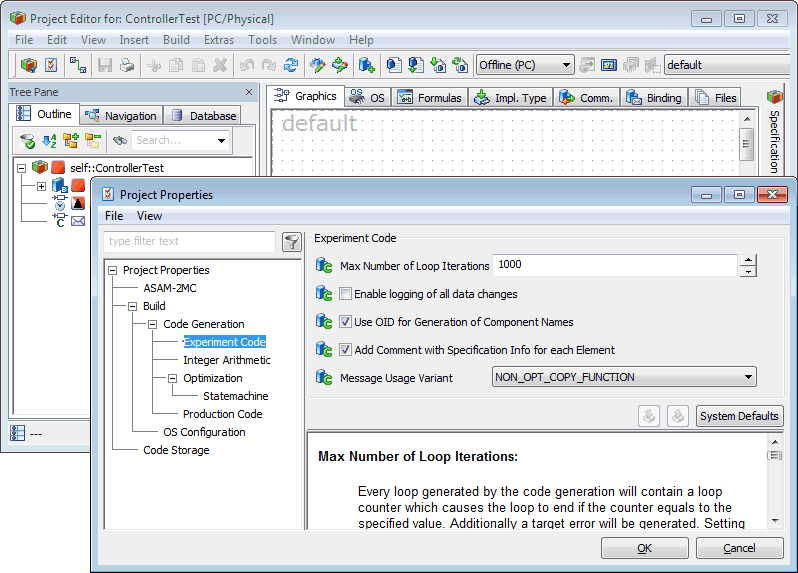Image resolution: width=798 pixels, height=573 pixels.
Task: Click the Outline icon in the status bar
Action: click(x=17, y=433)
